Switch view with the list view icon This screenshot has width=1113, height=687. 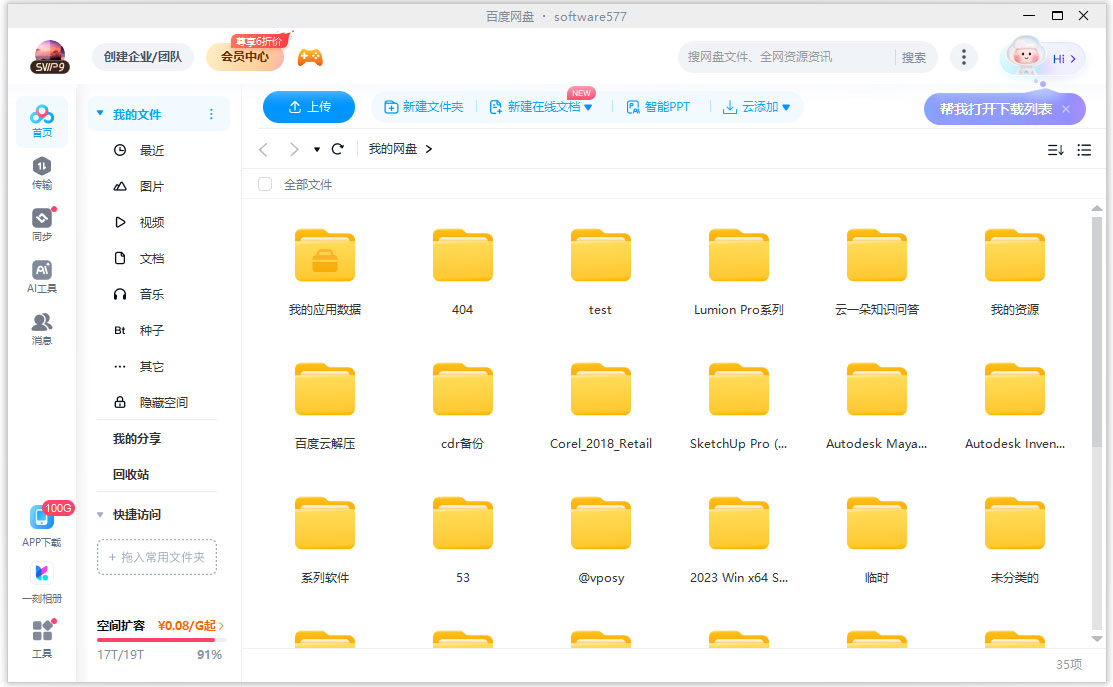pos(1084,150)
